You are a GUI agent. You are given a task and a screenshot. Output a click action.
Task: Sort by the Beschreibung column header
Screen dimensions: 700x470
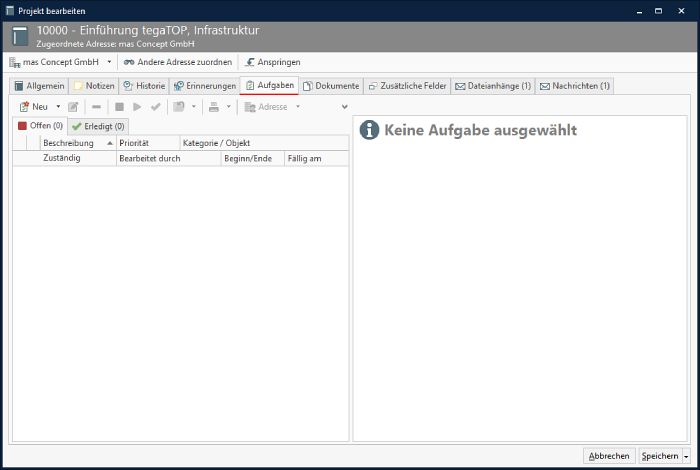[x=78, y=143]
